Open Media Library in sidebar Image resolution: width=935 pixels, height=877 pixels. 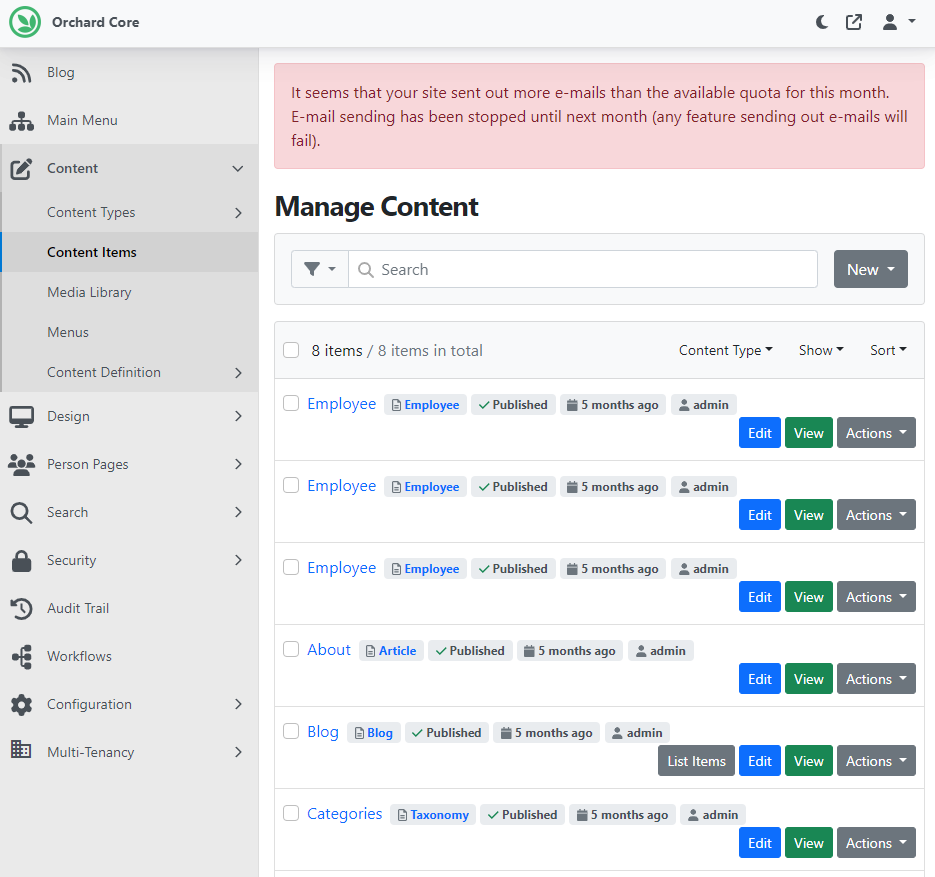(x=130, y=292)
